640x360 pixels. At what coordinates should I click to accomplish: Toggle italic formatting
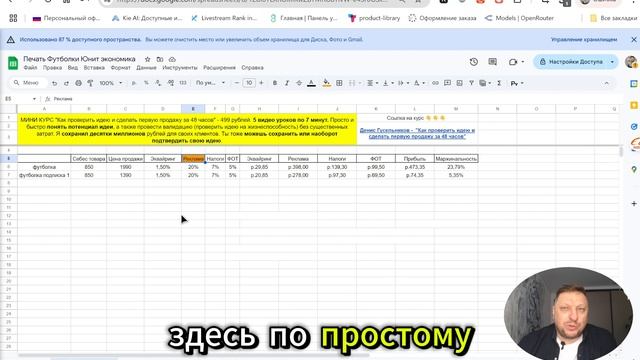[287, 83]
